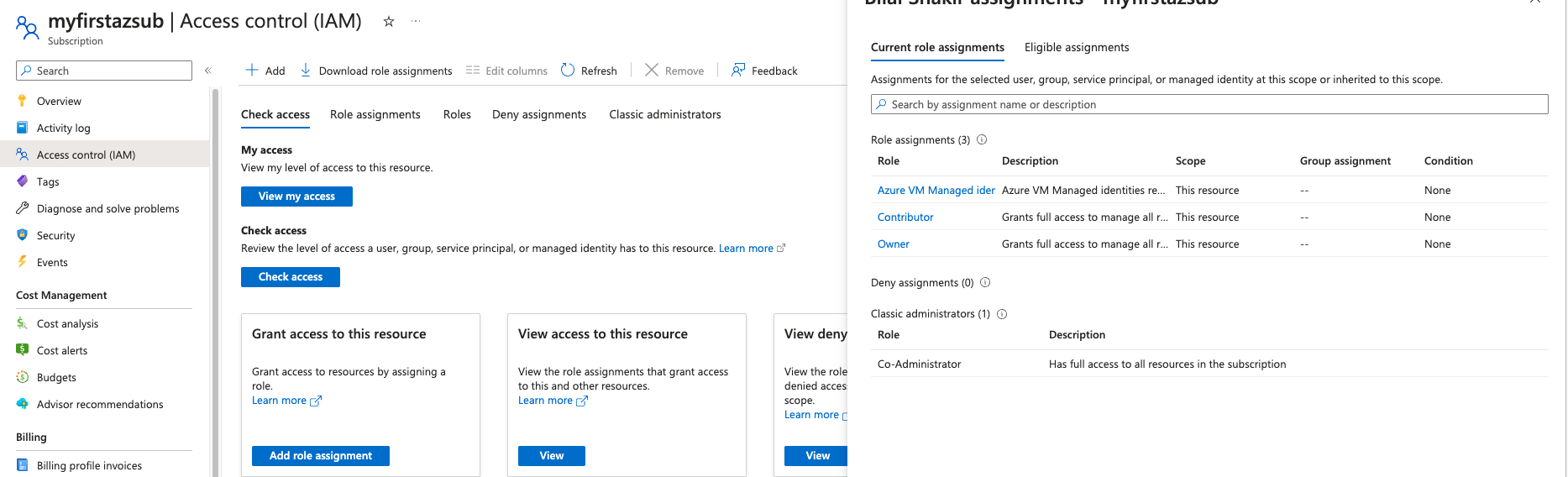Close the assignments panel with X button
Screen dimensions: 1568x477
pos(1535,2)
